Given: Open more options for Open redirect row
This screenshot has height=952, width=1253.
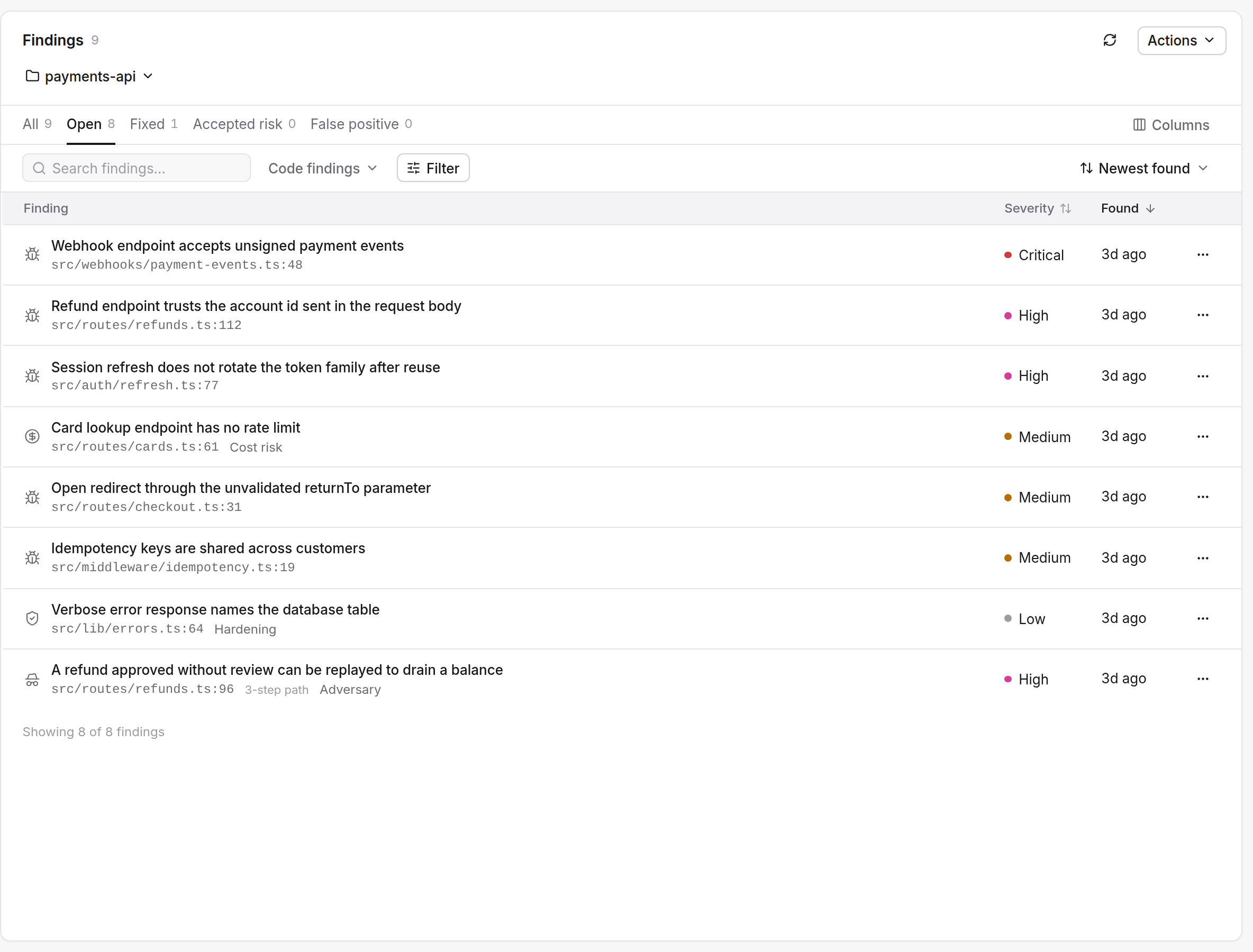Looking at the screenshot, I should pos(1203,497).
